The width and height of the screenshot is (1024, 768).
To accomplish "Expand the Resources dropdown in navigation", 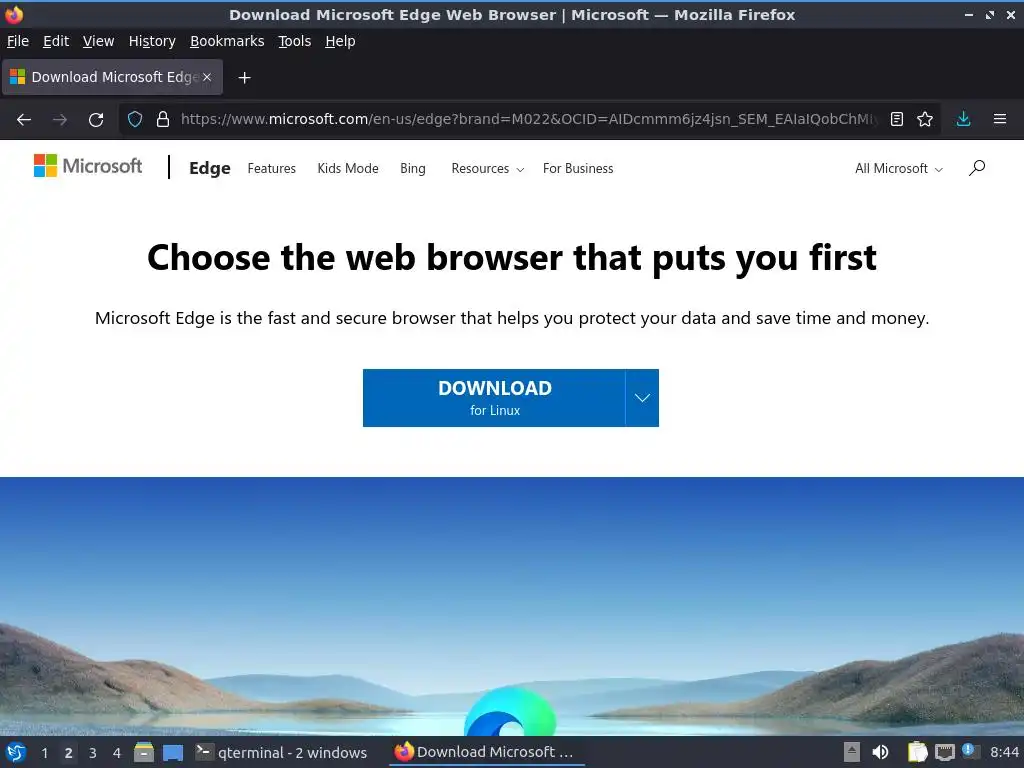I will pos(487,168).
